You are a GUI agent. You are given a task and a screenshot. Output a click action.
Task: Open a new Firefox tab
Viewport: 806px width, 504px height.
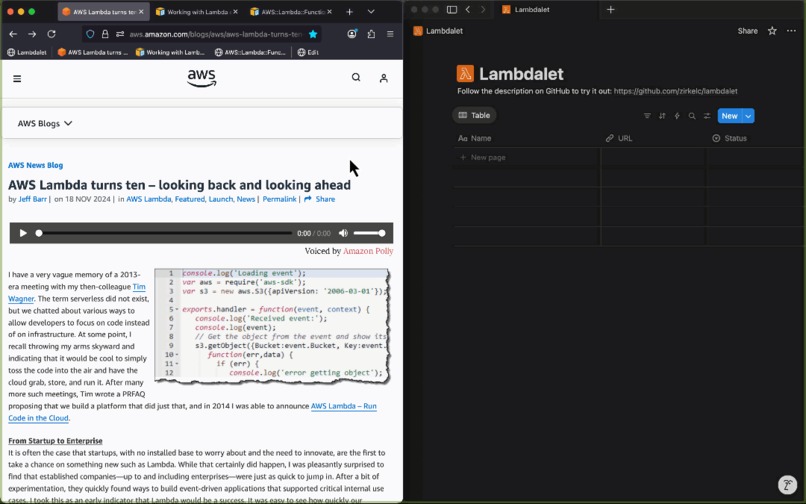(350, 11)
